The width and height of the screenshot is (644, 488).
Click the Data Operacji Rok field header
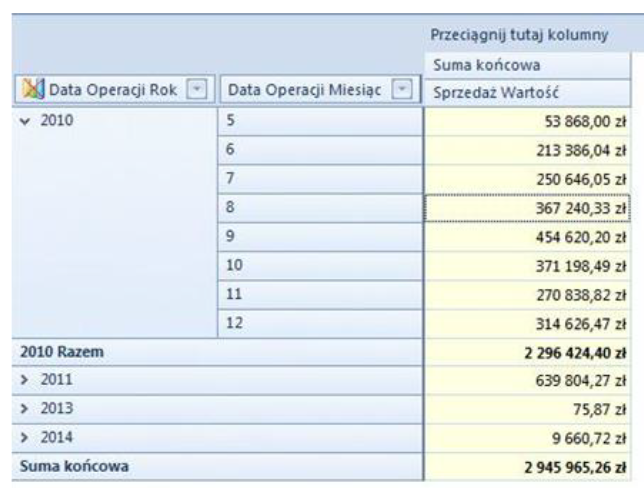[x=108, y=93]
